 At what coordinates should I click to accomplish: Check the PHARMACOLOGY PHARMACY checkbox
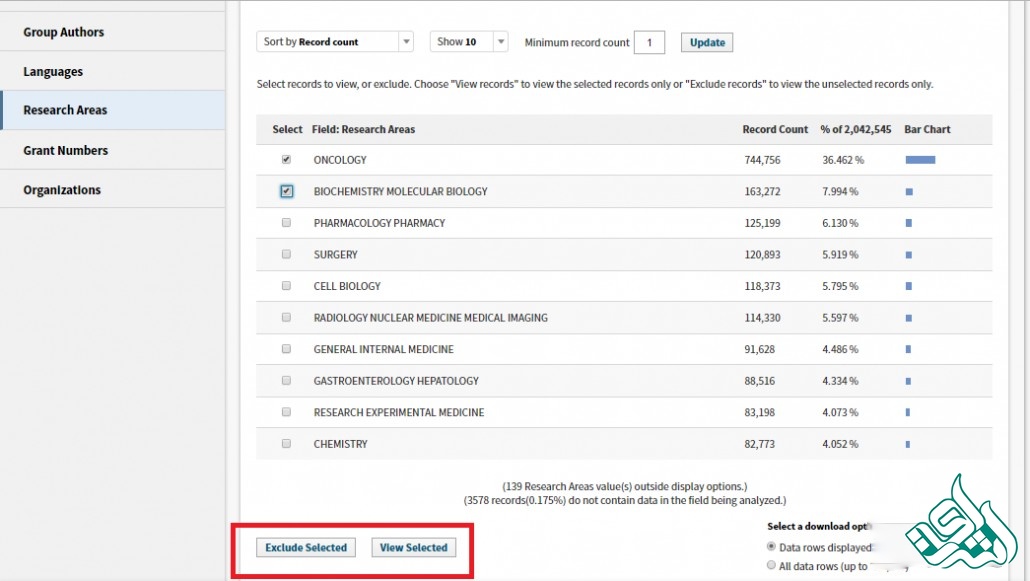[x=287, y=223]
